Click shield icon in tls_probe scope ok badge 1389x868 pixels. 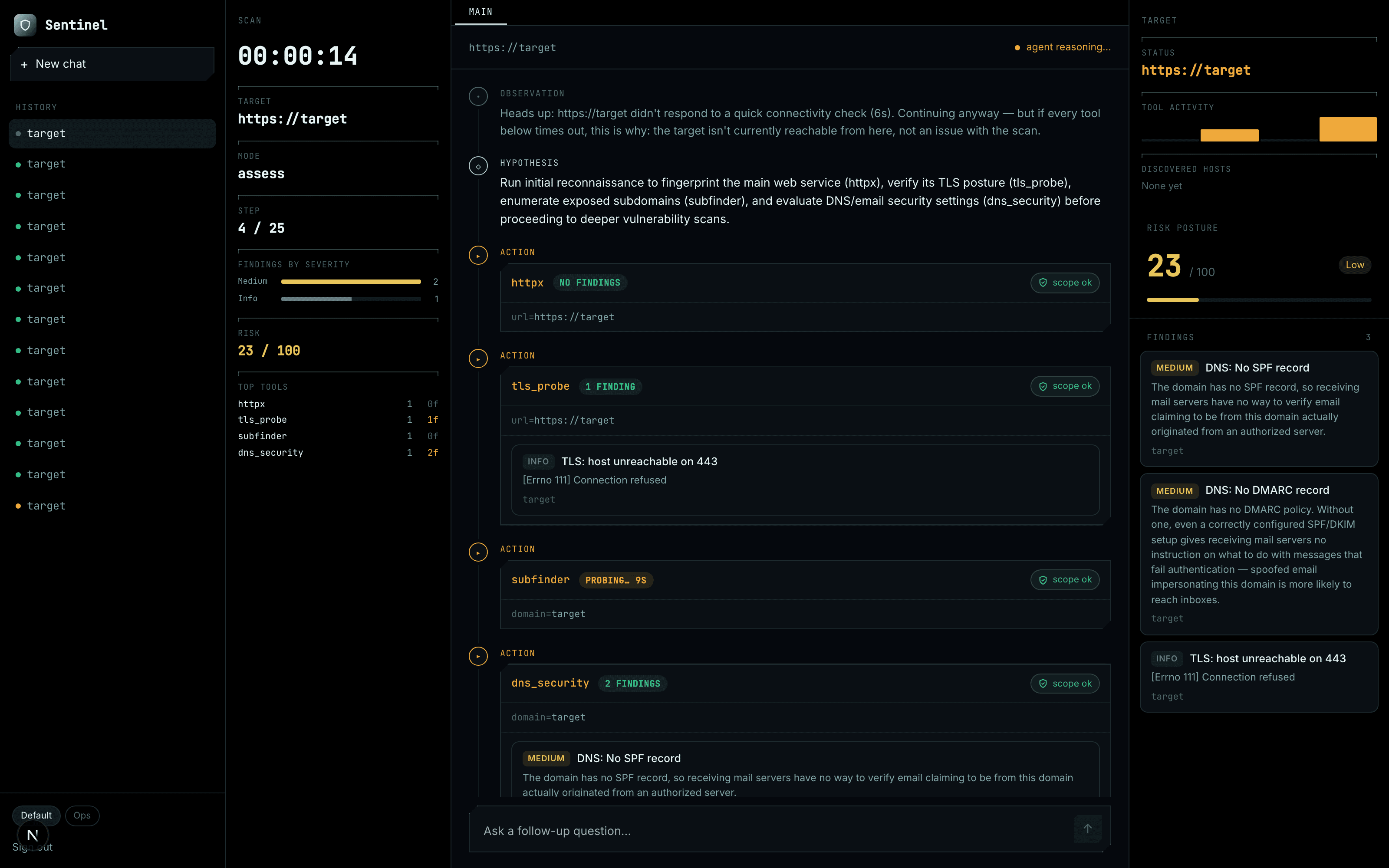point(1043,386)
